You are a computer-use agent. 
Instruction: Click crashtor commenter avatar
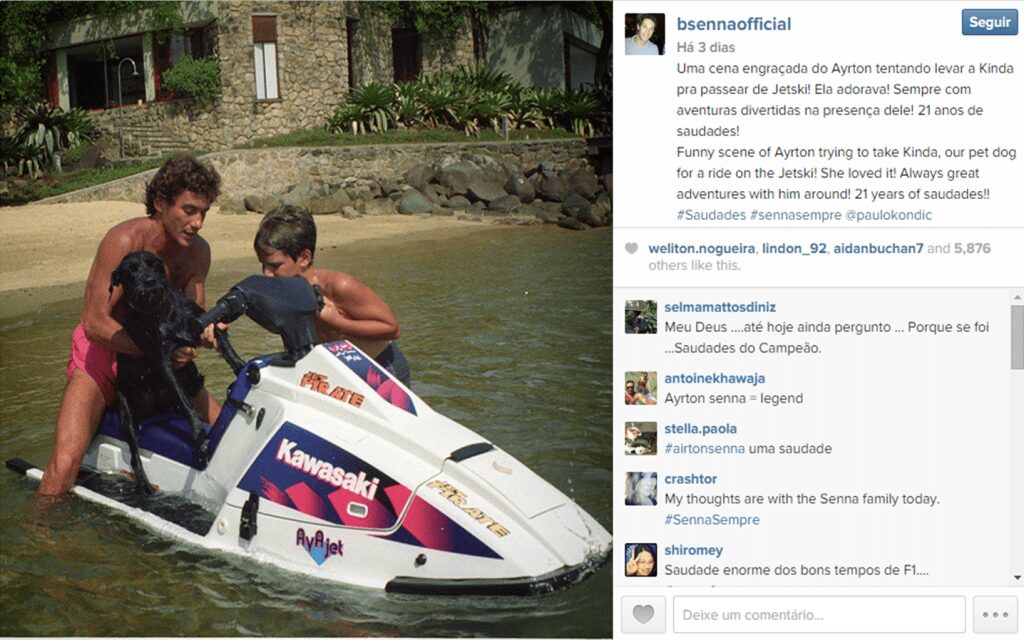point(641,488)
